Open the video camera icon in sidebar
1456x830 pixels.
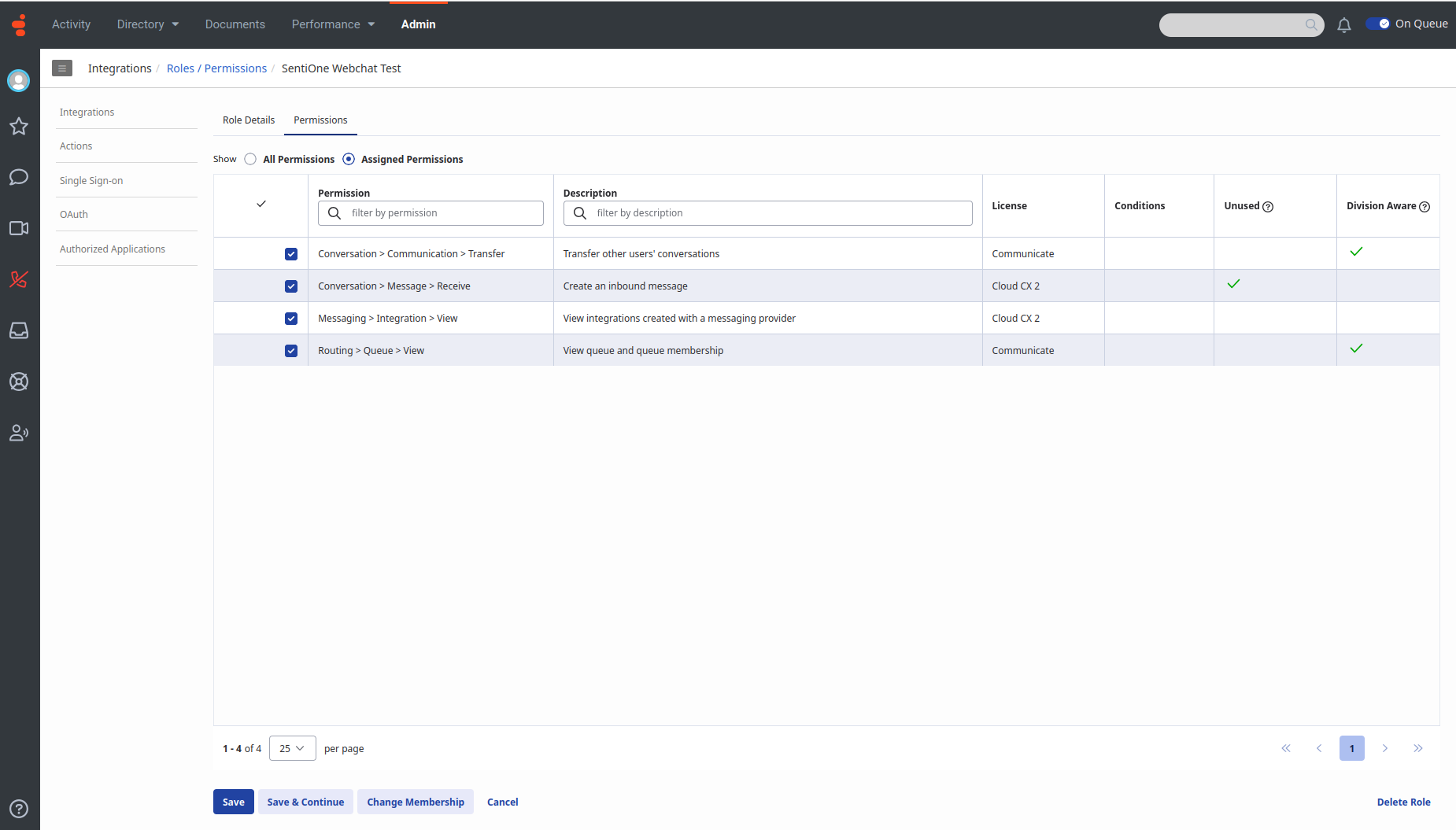(x=19, y=228)
